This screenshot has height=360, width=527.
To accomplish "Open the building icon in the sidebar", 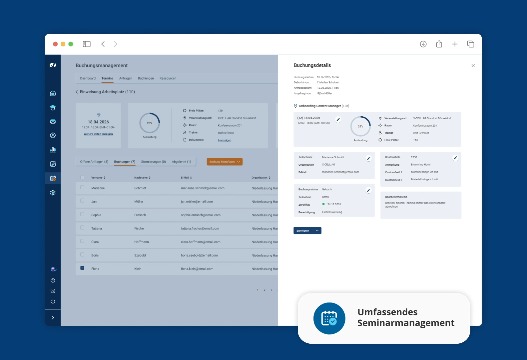I will (x=53, y=93).
